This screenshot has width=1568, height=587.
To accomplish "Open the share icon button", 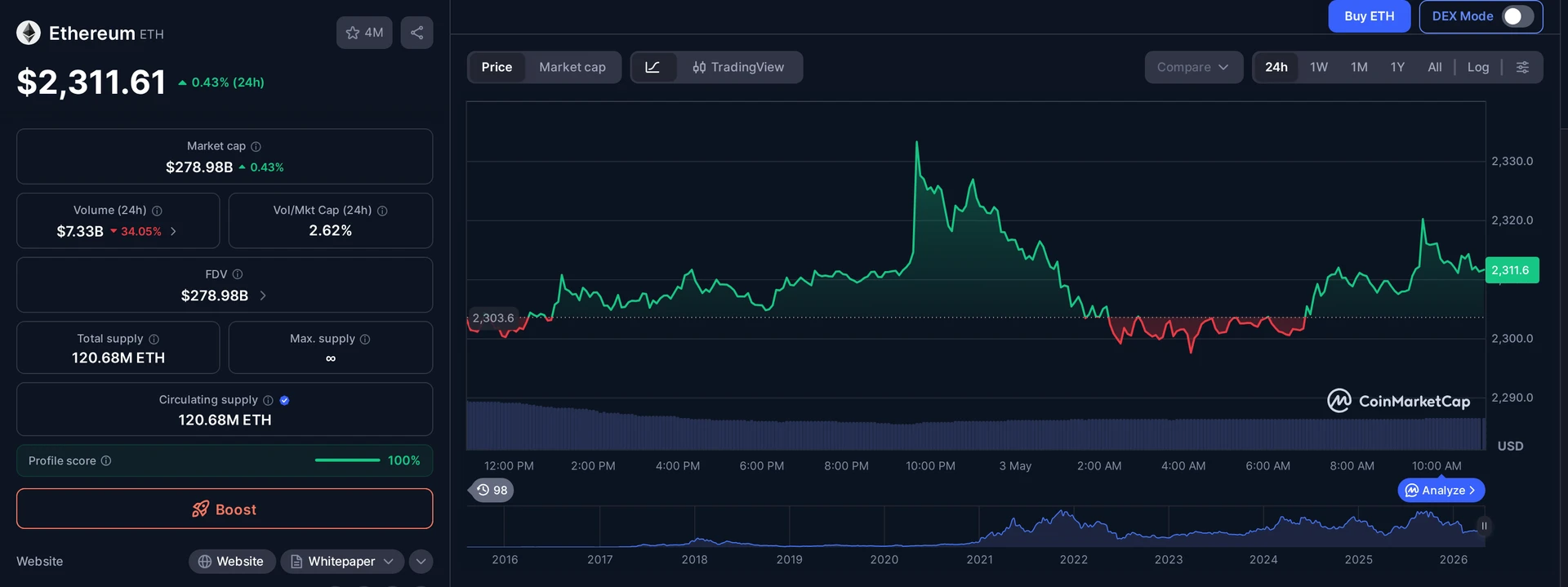I will tap(416, 33).
